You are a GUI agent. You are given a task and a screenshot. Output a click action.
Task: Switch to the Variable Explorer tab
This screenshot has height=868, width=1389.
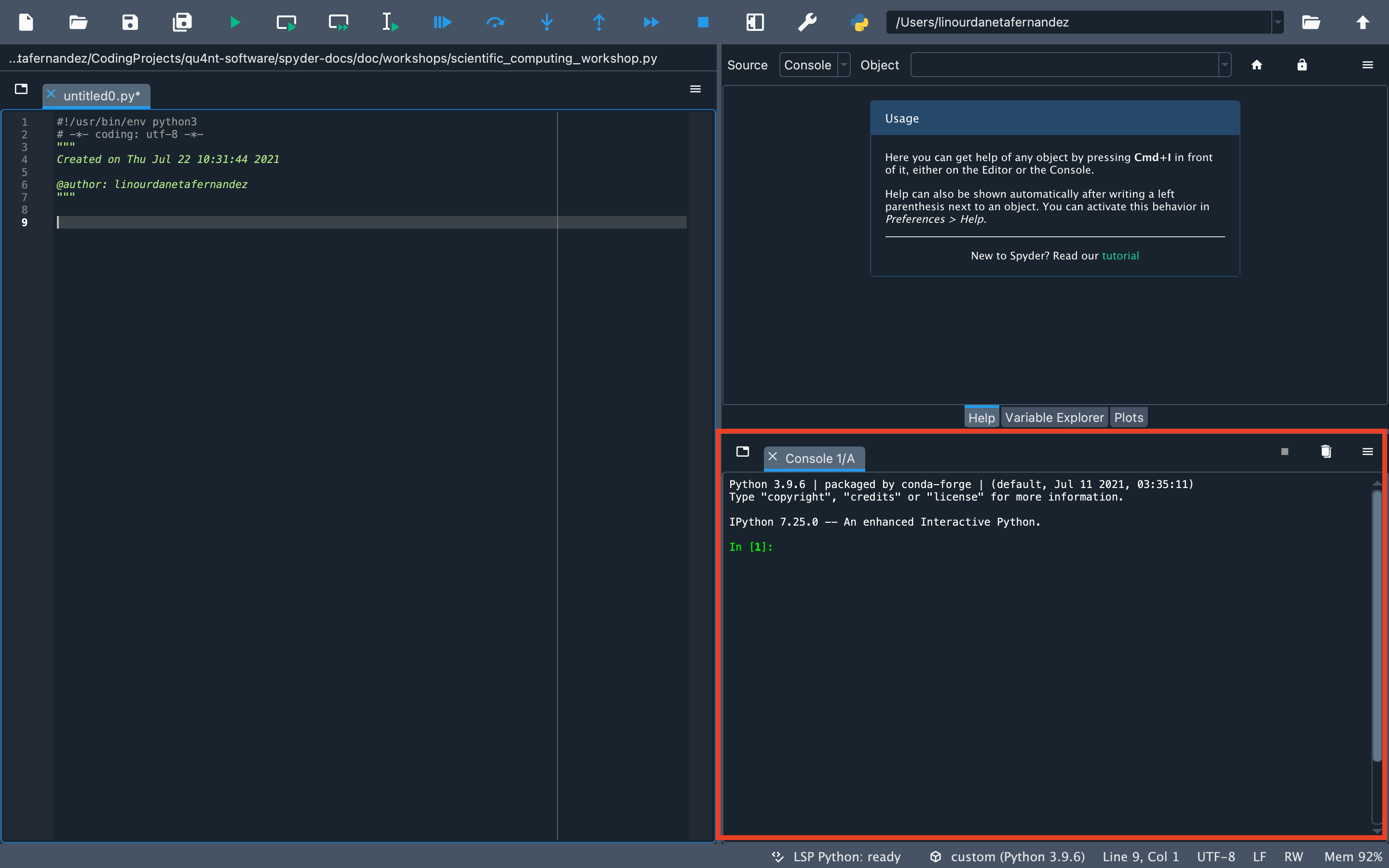coord(1054,417)
